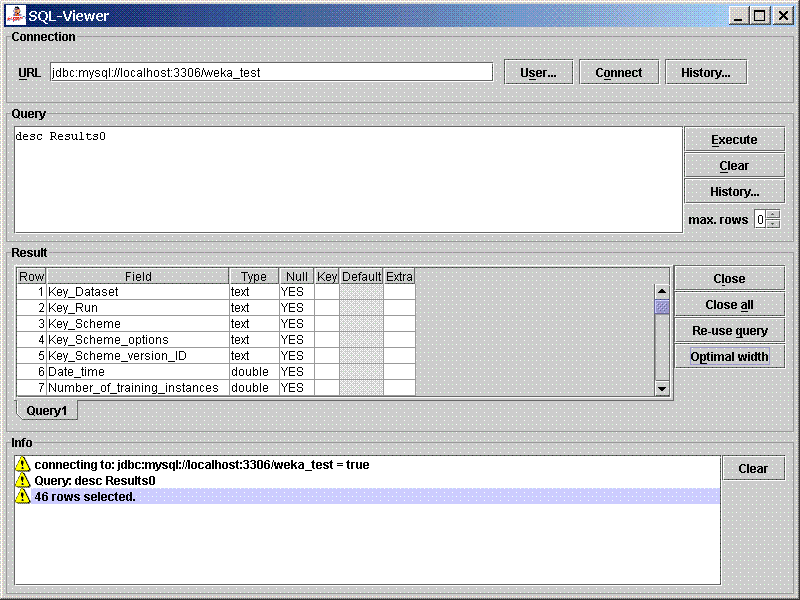This screenshot has height=600, width=800.
Task: Open the User... credentials dialog
Action: (x=538, y=72)
